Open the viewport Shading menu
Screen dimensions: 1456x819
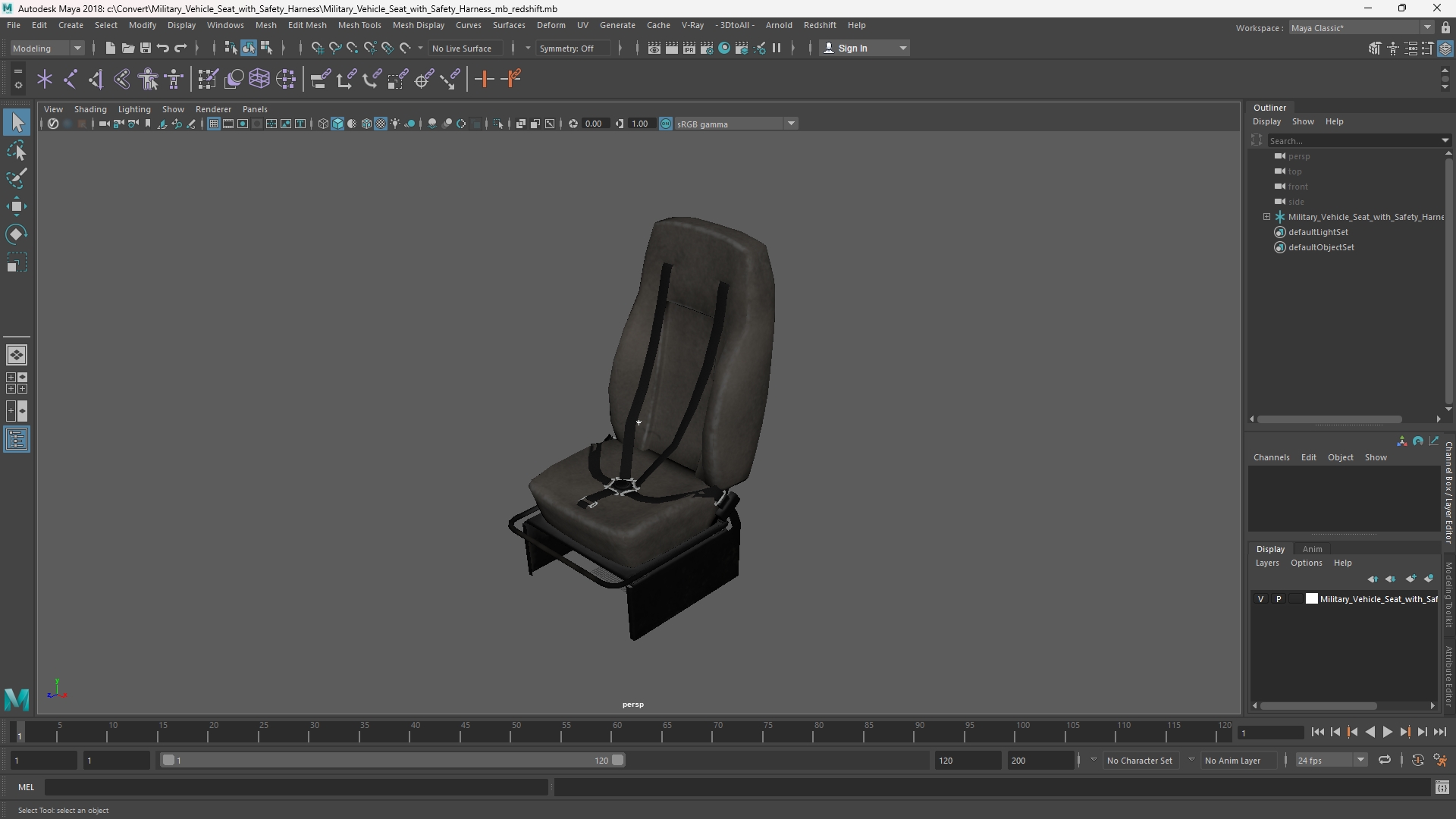click(x=90, y=109)
